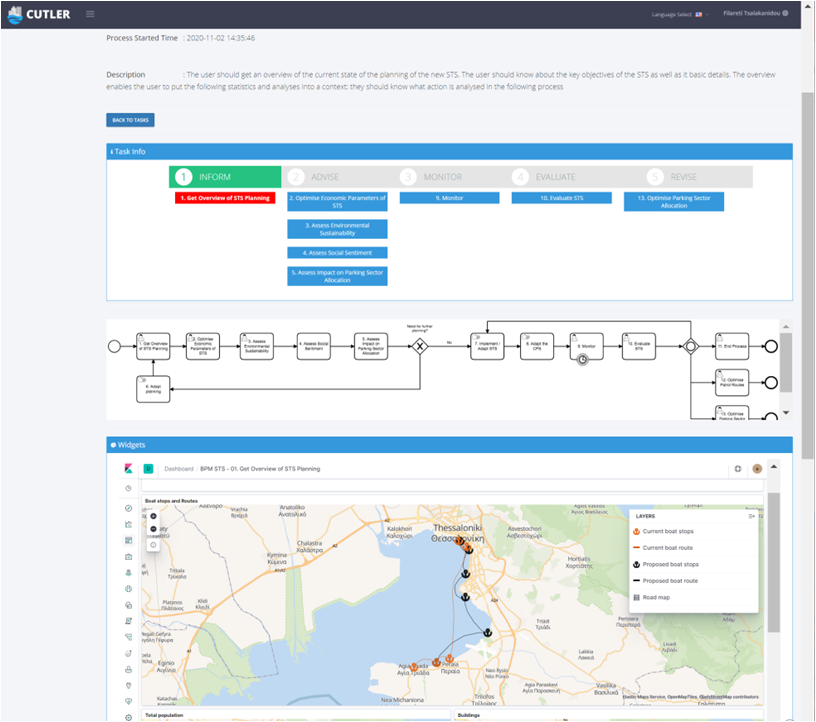Click the Back to Tasks button
The width and height of the screenshot is (816, 722).
[130, 120]
